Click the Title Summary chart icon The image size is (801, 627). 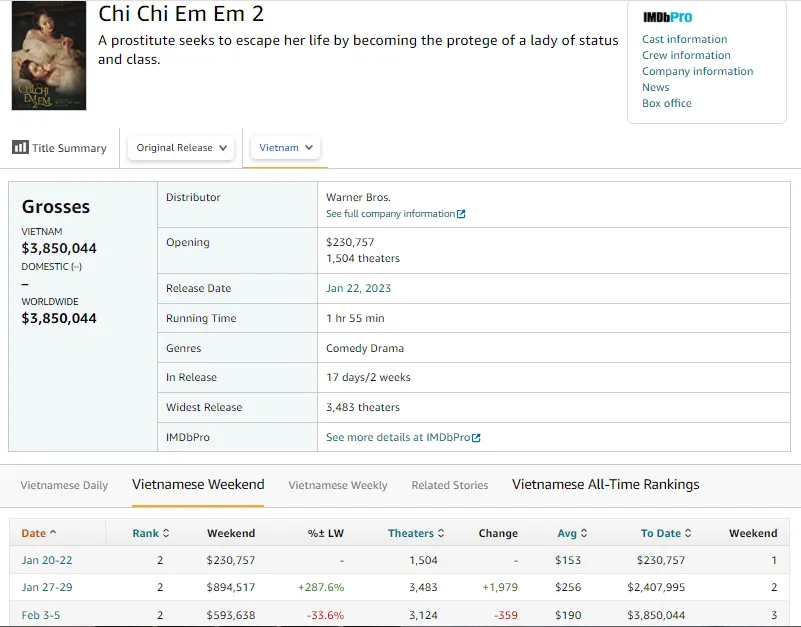point(20,147)
